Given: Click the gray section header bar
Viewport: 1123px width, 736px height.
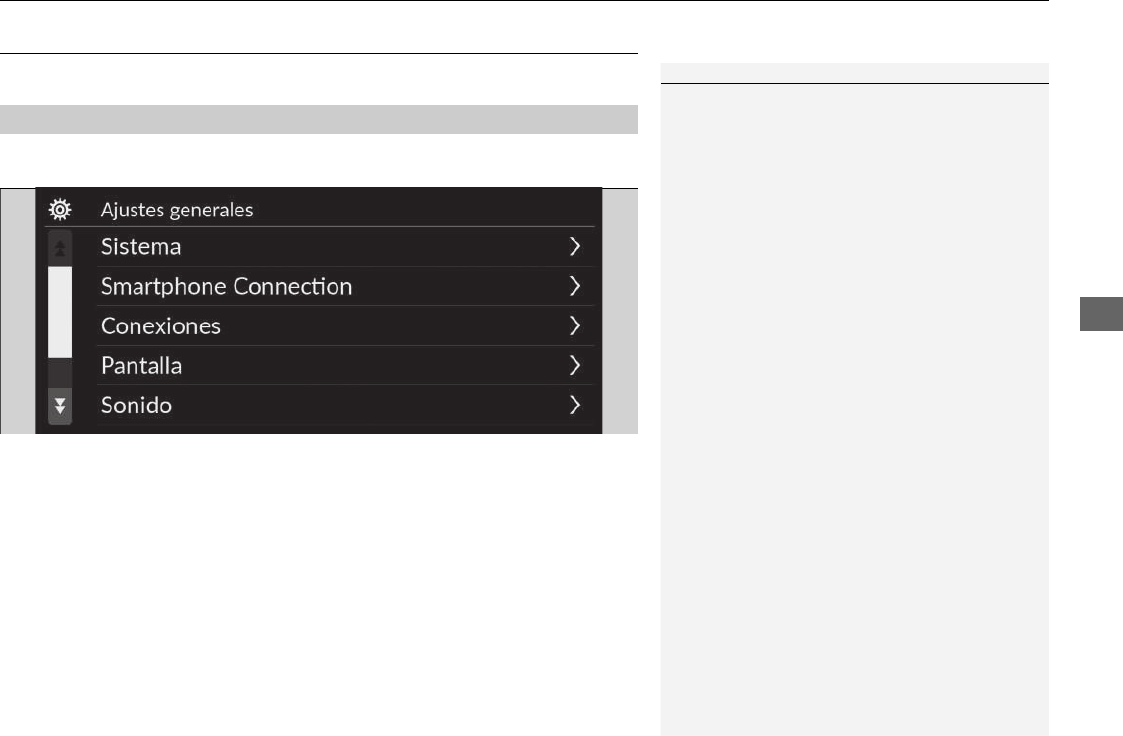Looking at the screenshot, I should pos(319,120).
